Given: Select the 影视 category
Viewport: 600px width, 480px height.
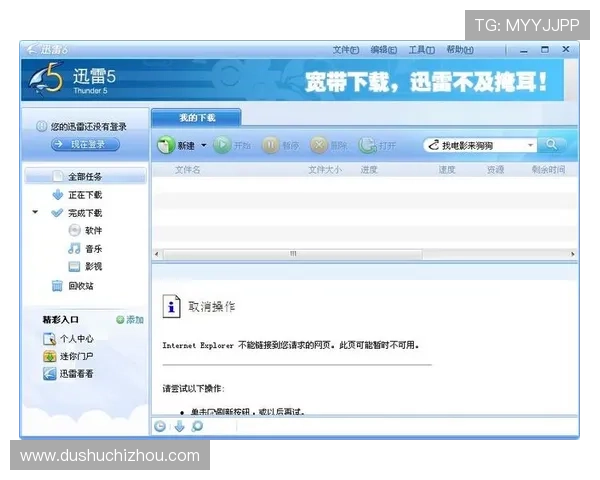Looking at the screenshot, I should tap(93, 266).
